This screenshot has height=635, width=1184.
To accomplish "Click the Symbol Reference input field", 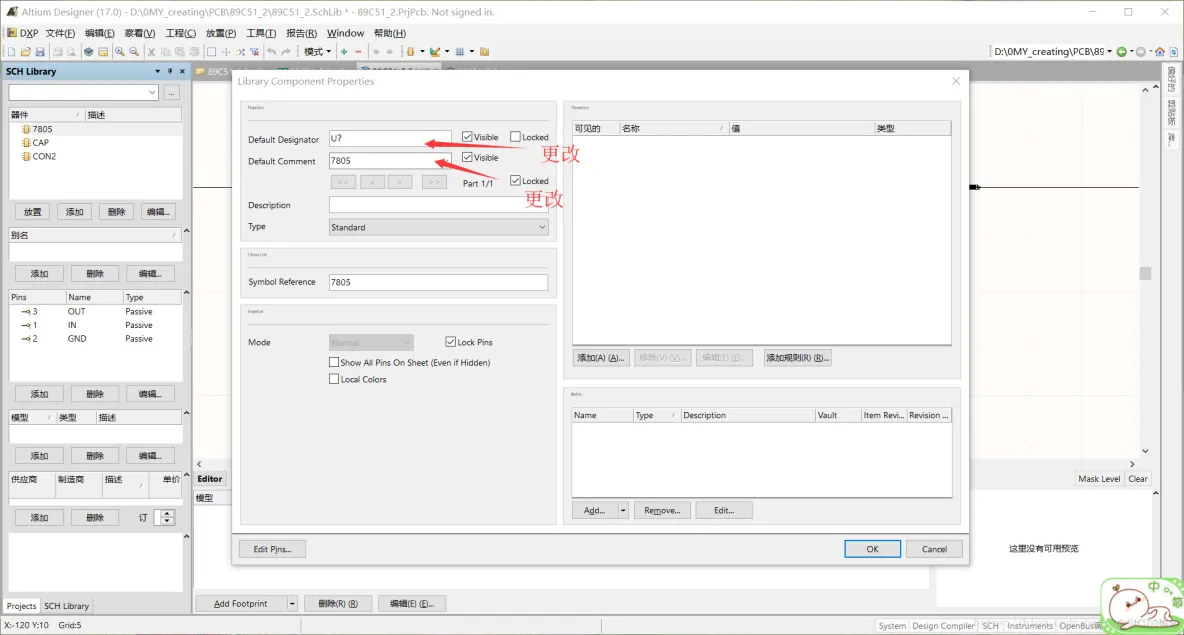I will tap(438, 282).
